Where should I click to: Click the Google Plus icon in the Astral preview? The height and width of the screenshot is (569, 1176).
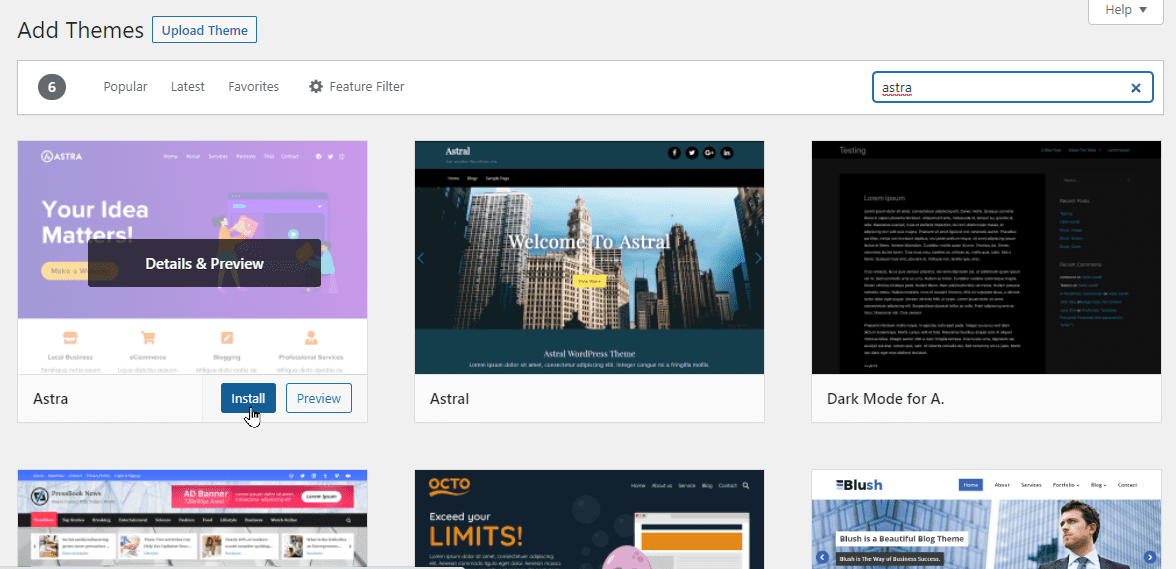click(x=710, y=153)
